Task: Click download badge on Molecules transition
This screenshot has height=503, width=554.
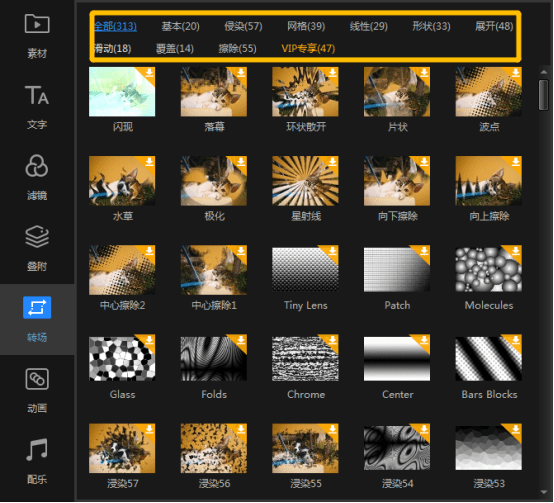Action: point(515,251)
